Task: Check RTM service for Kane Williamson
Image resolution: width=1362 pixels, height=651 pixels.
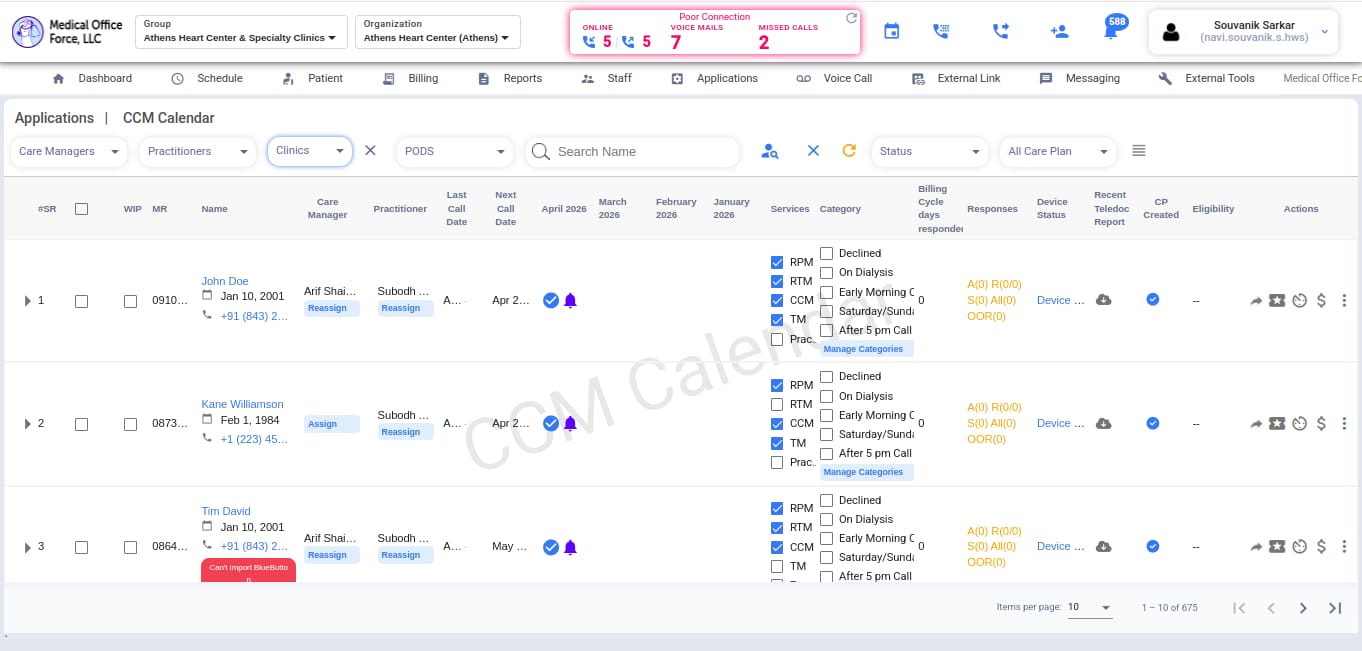Action: tap(777, 404)
